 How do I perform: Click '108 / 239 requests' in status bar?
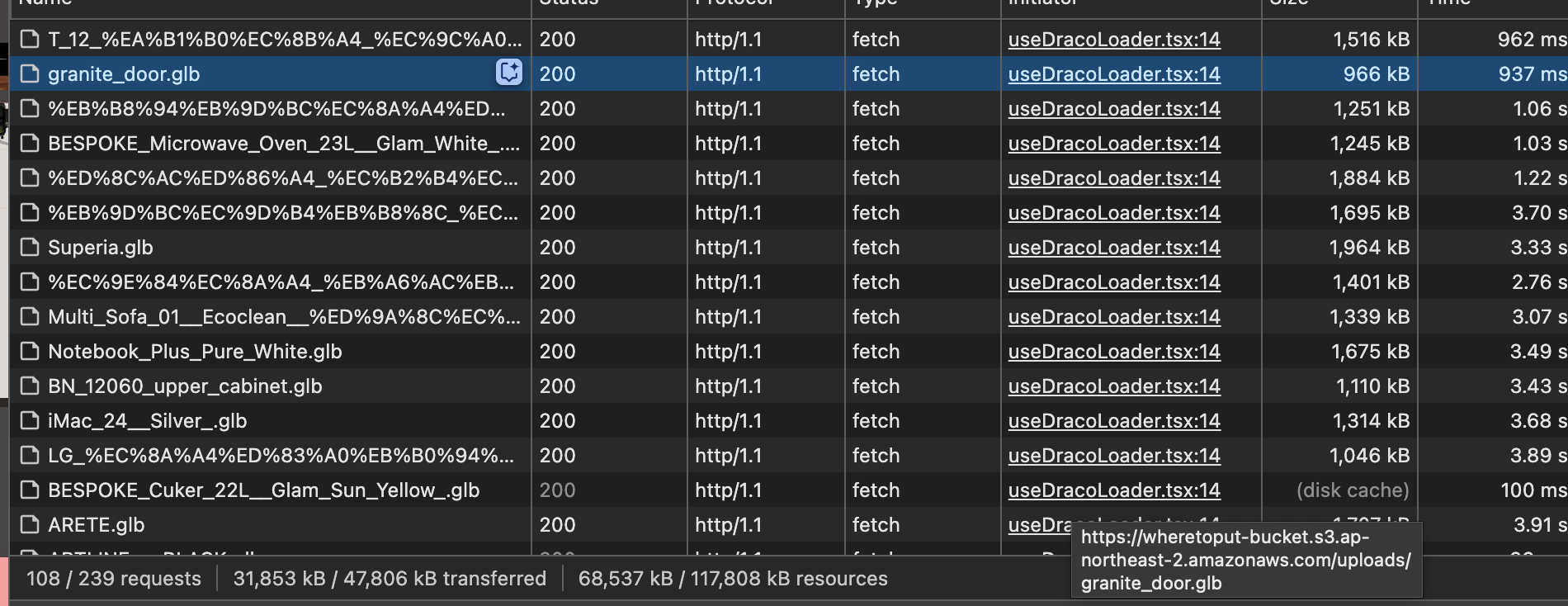[x=114, y=578]
